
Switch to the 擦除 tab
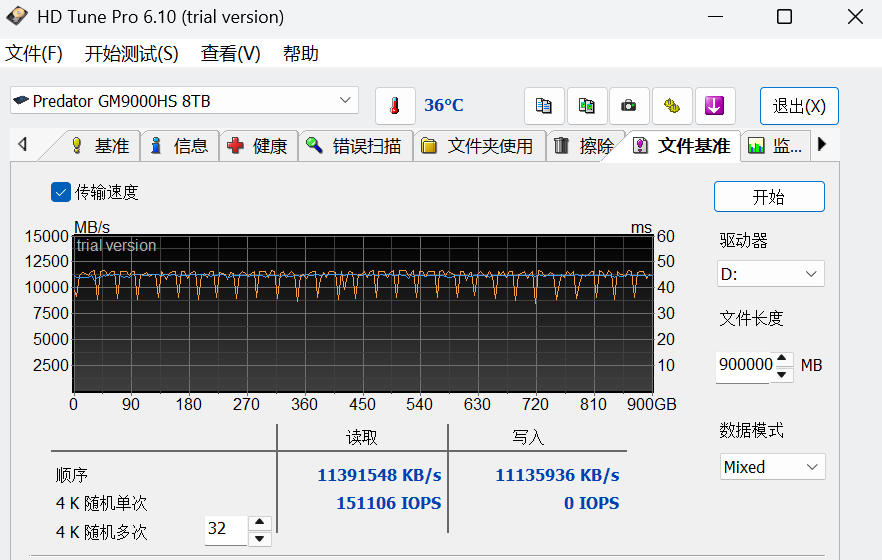click(585, 146)
